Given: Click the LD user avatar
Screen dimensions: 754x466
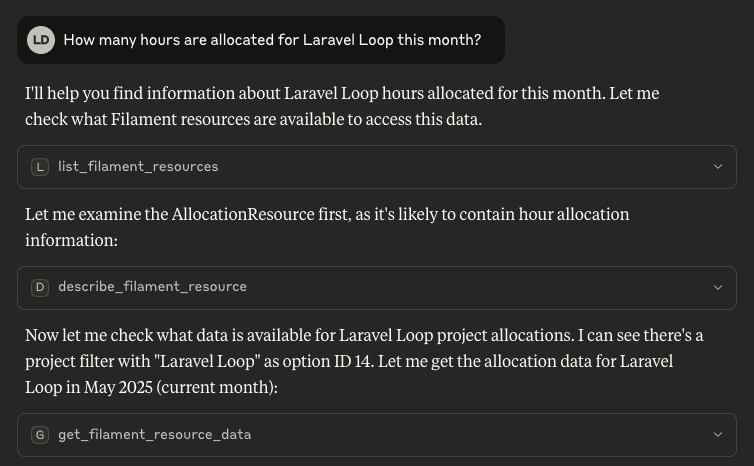Looking at the screenshot, I should 41,40.
